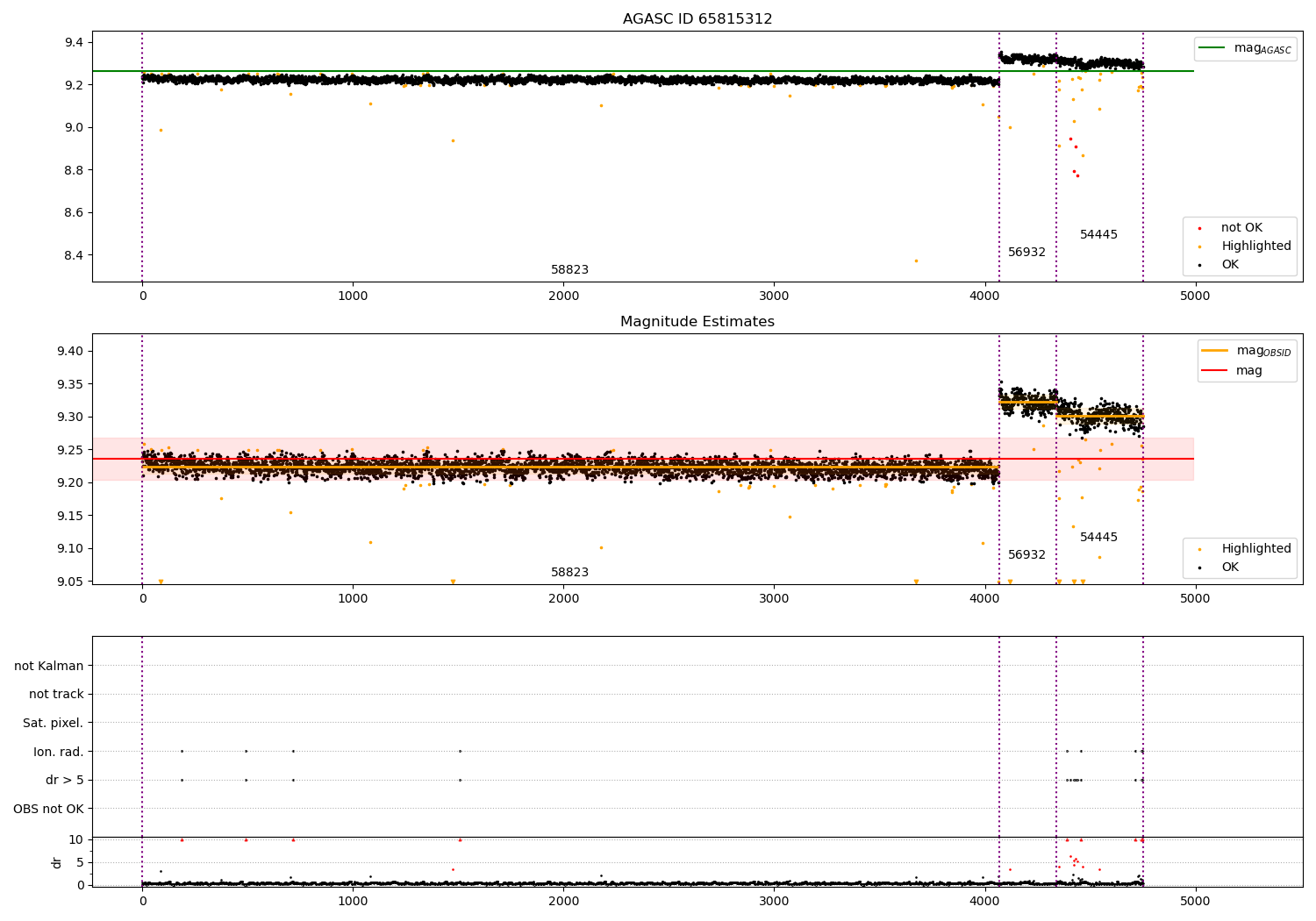Click x-axis tick 2000 of the bottom plot

click(x=563, y=901)
